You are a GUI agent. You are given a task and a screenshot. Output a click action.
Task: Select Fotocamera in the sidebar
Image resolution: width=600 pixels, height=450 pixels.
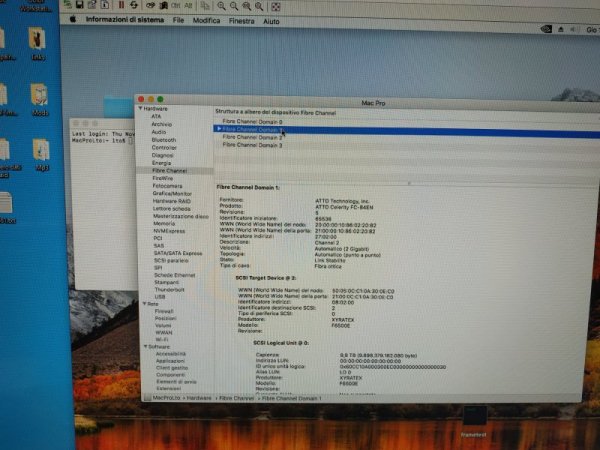pyautogui.click(x=167, y=186)
